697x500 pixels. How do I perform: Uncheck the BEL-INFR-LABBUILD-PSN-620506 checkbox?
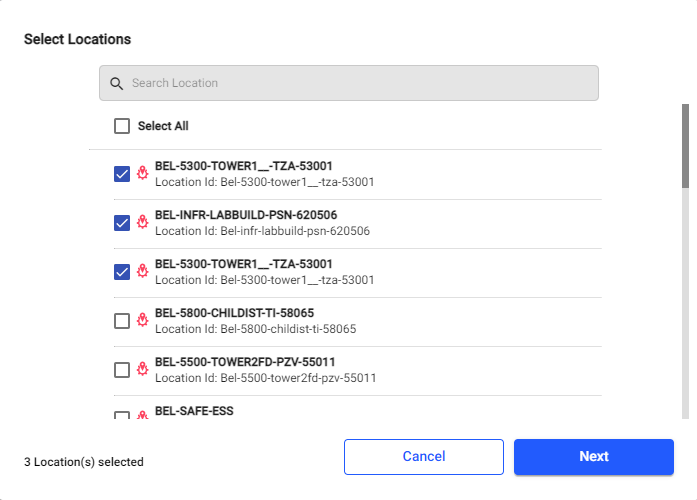tap(122, 222)
